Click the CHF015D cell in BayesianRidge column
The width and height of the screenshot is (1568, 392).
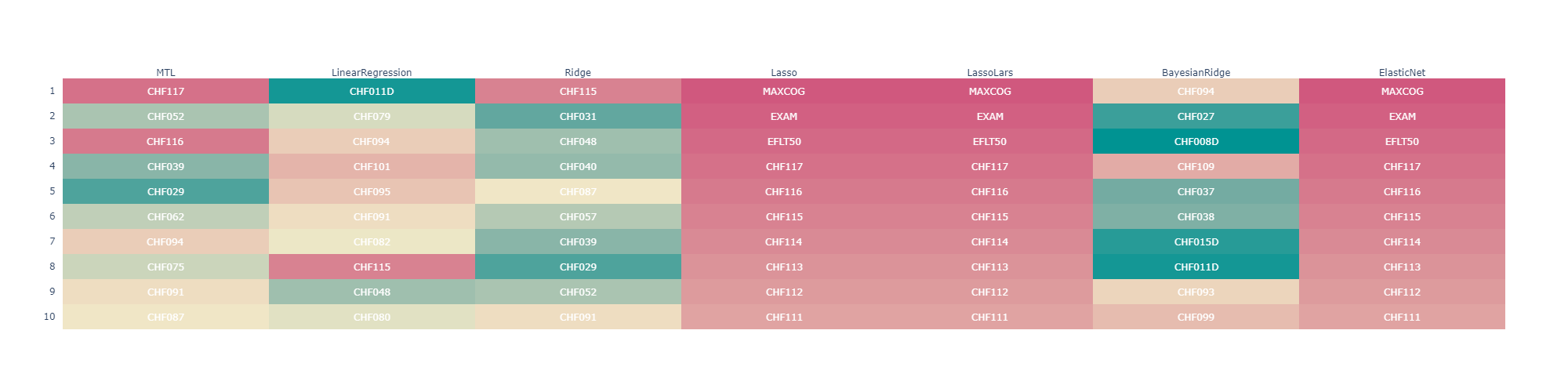[x=1196, y=241]
